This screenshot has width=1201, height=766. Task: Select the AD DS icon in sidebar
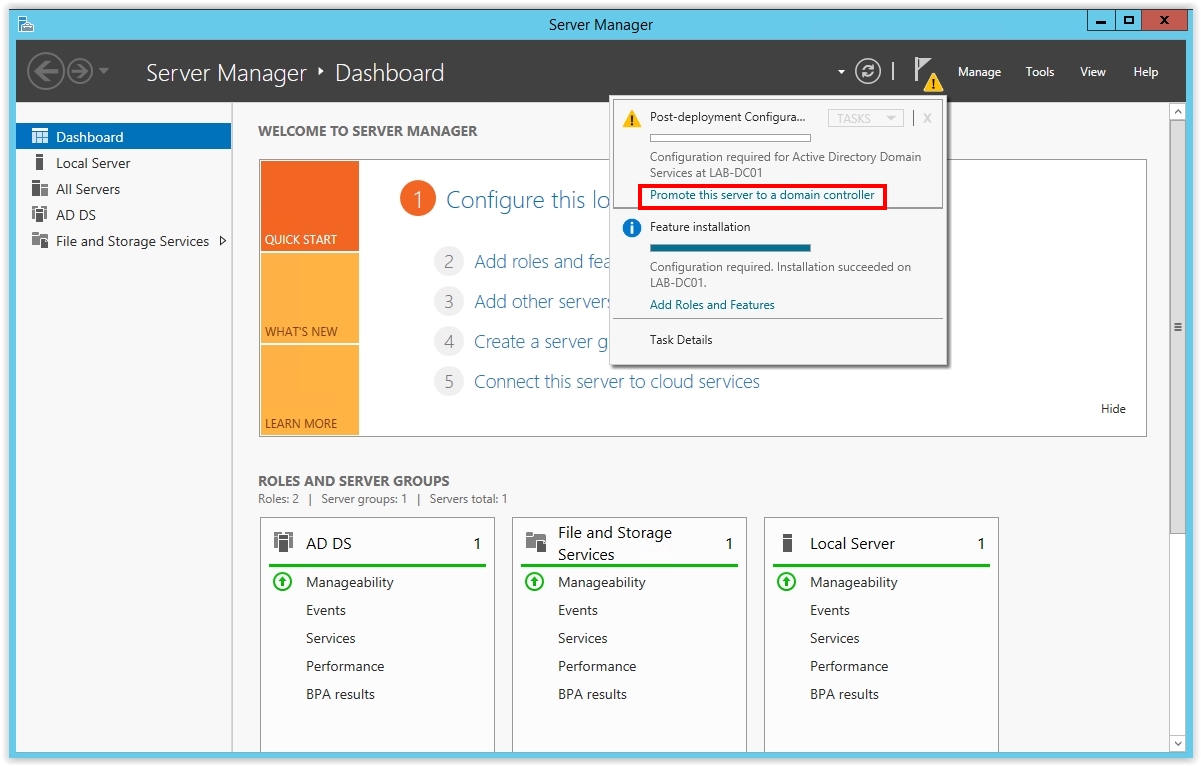click(x=40, y=215)
